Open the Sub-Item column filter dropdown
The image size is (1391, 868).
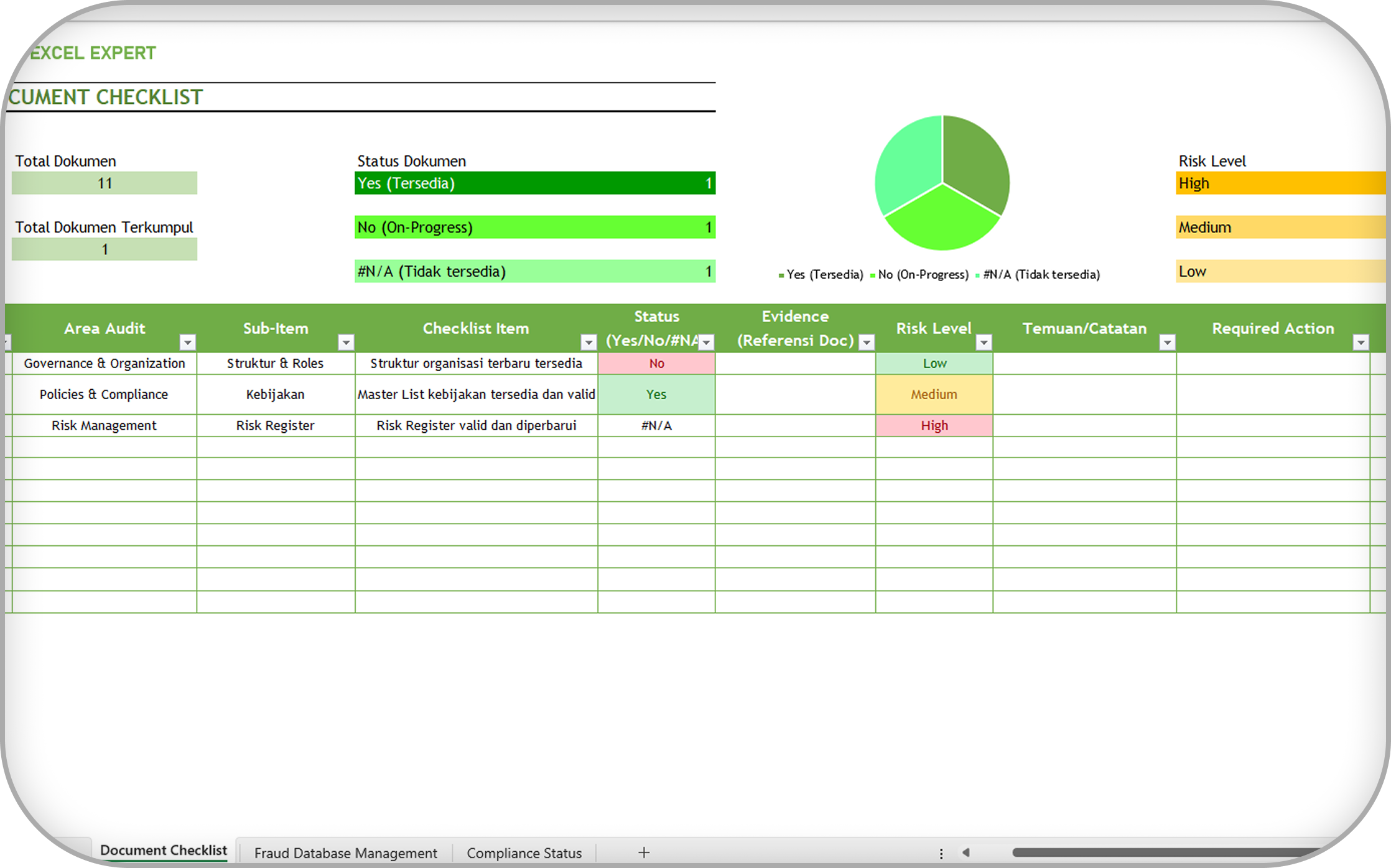(x=346, y=342)
